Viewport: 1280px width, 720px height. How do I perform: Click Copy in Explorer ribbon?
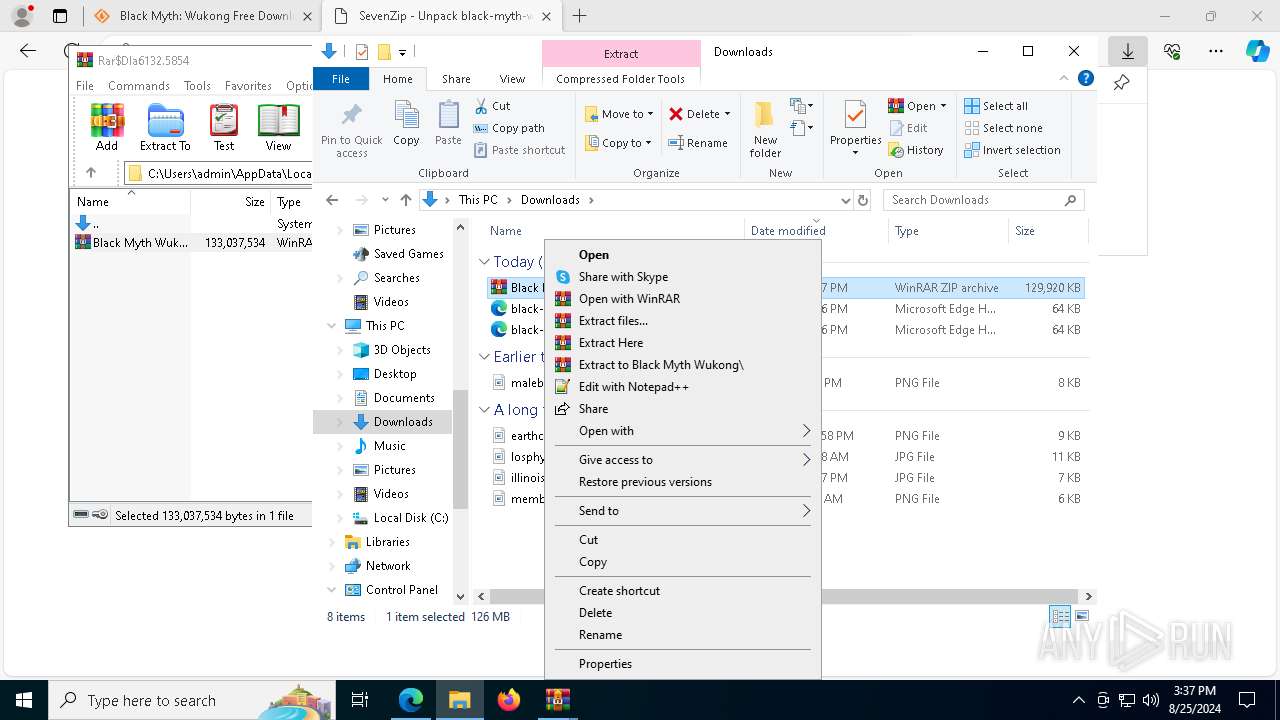(x=406, y=124)
